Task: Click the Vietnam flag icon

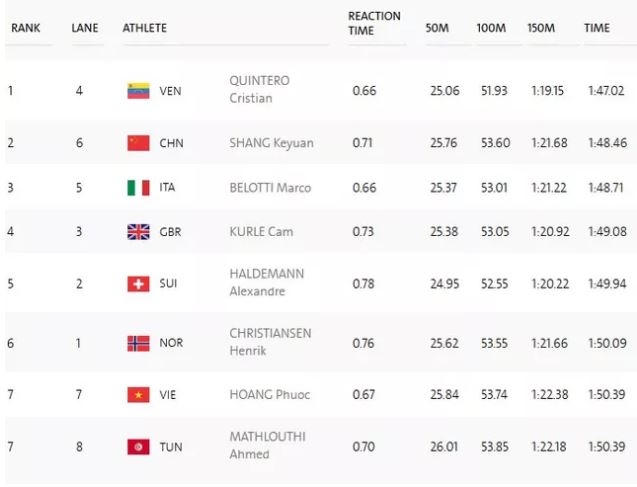Action: (x=138, y=395)
